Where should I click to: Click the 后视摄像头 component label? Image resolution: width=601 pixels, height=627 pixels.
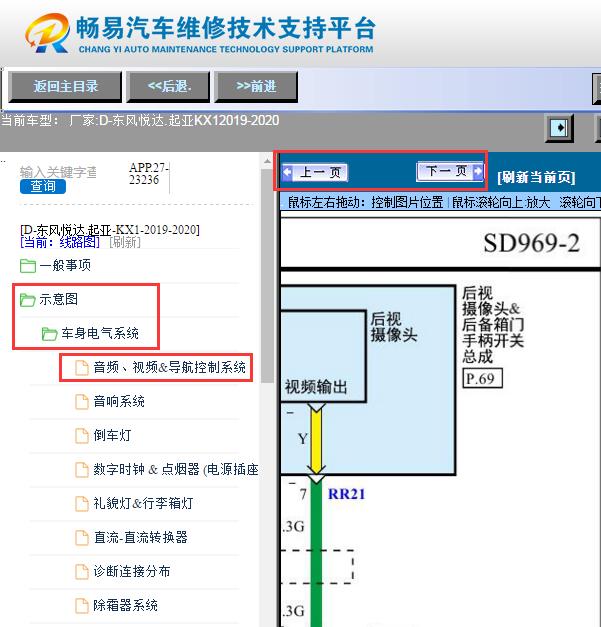pos(394,327)
